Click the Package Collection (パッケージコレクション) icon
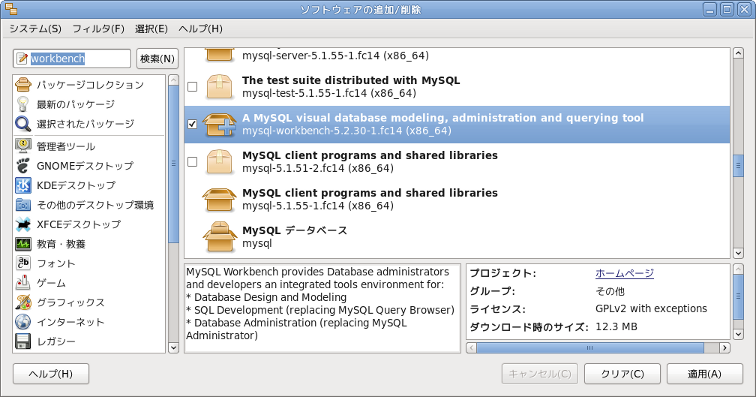The width and height of the screenshot is (756, 397). tap(23, 84)
